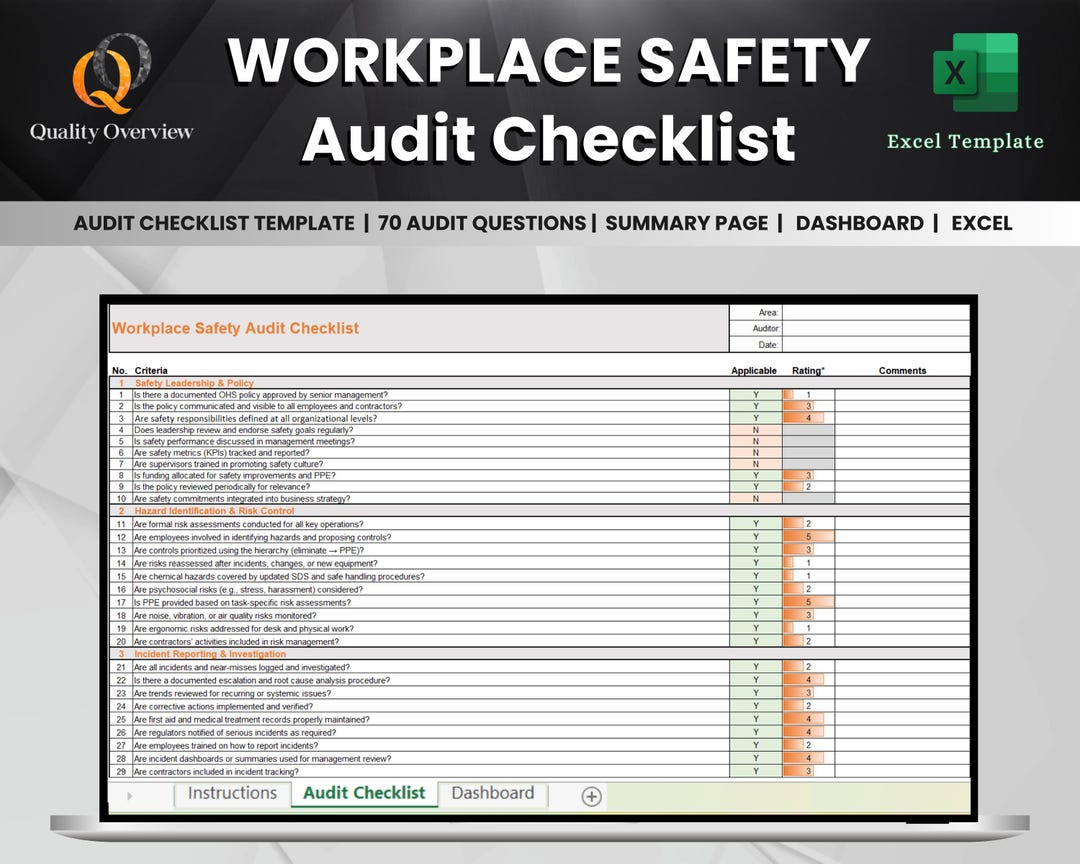Toggle Applicable Y for question 17

pos(754,602)
